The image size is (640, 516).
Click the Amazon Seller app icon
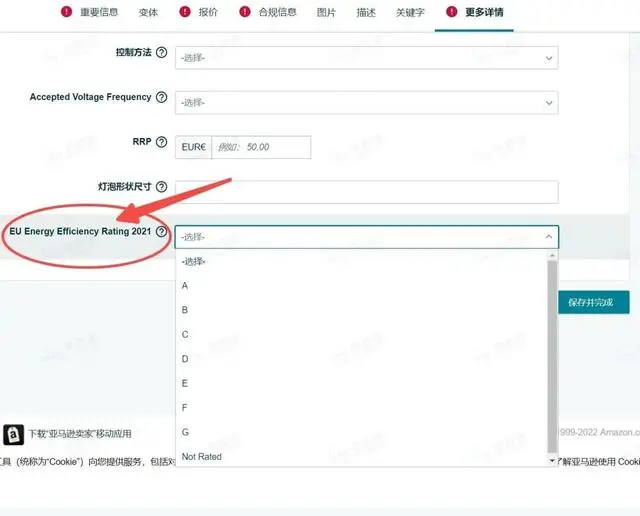point(13,434)
